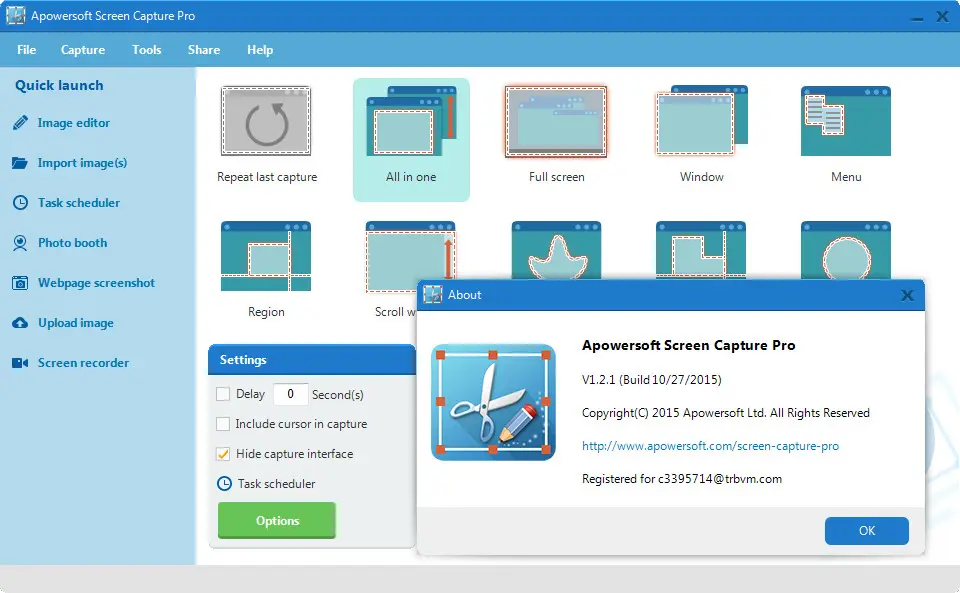The image size is (960, 593).
Task: Open the File menu
Action: (x=26, y=50)
